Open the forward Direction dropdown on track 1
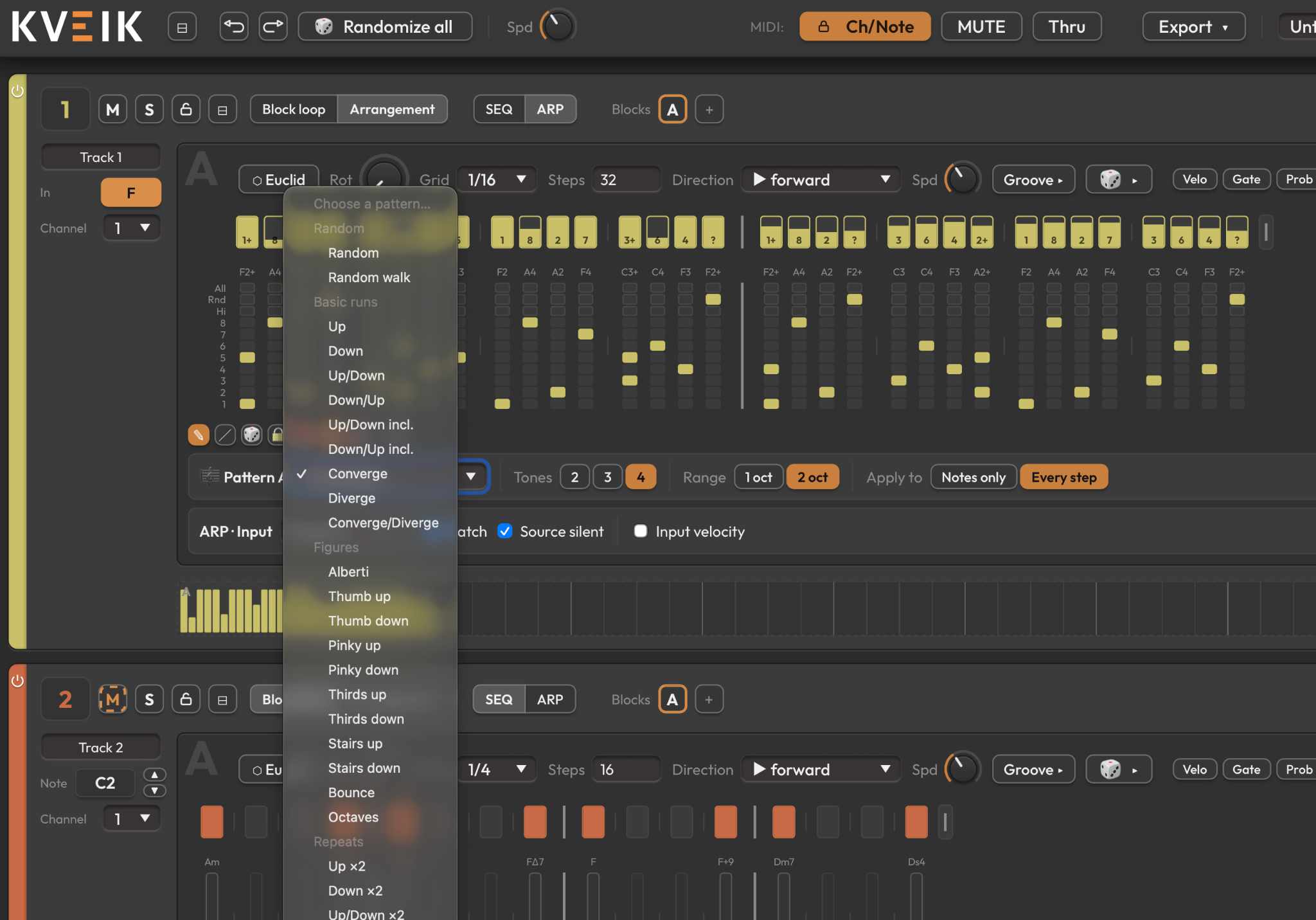Viewport: 1316px width, 920px height. (x=821, y=179)
